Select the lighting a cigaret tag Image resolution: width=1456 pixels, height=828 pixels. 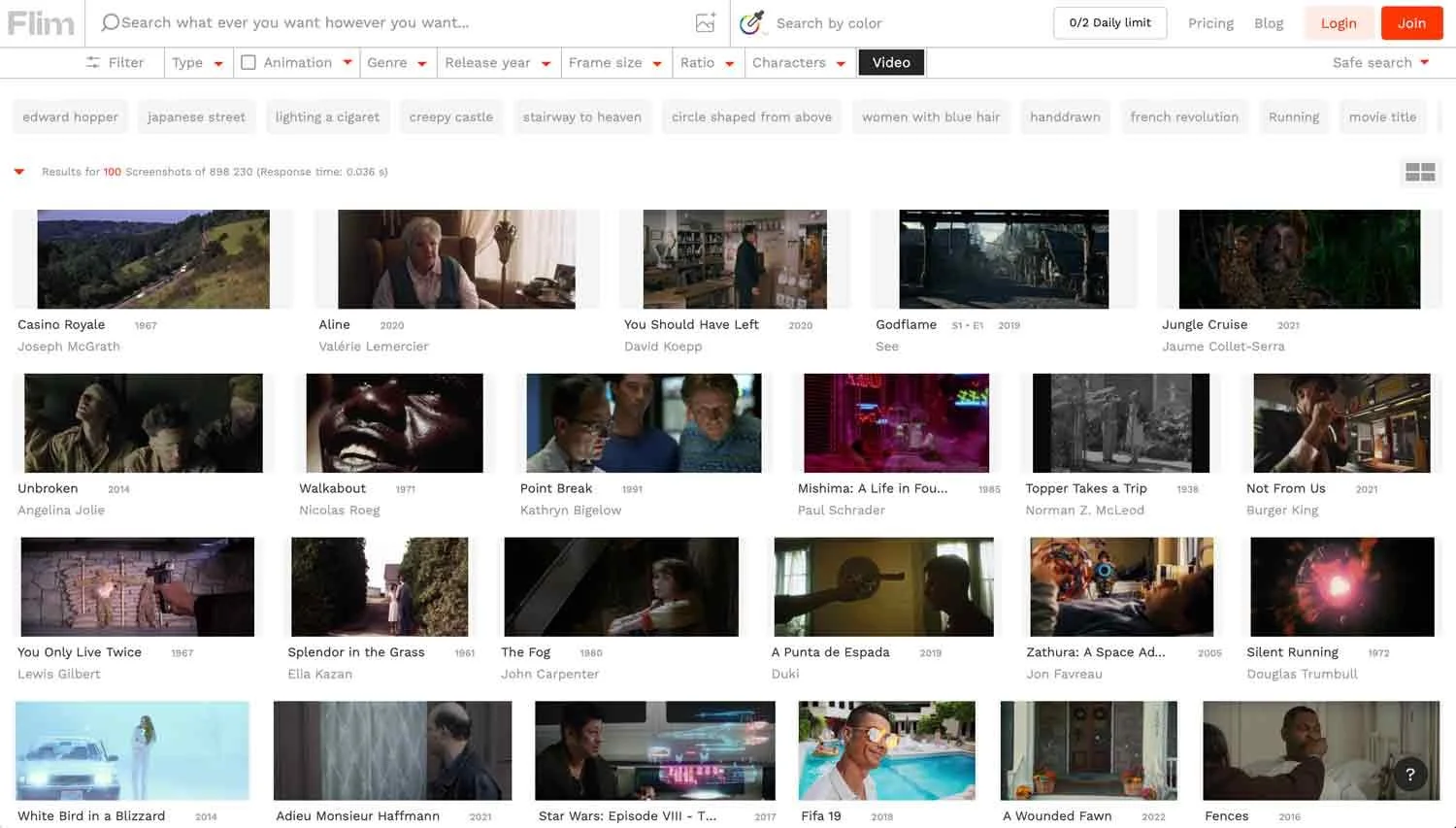pyautogui.click(x=327, y=116)
